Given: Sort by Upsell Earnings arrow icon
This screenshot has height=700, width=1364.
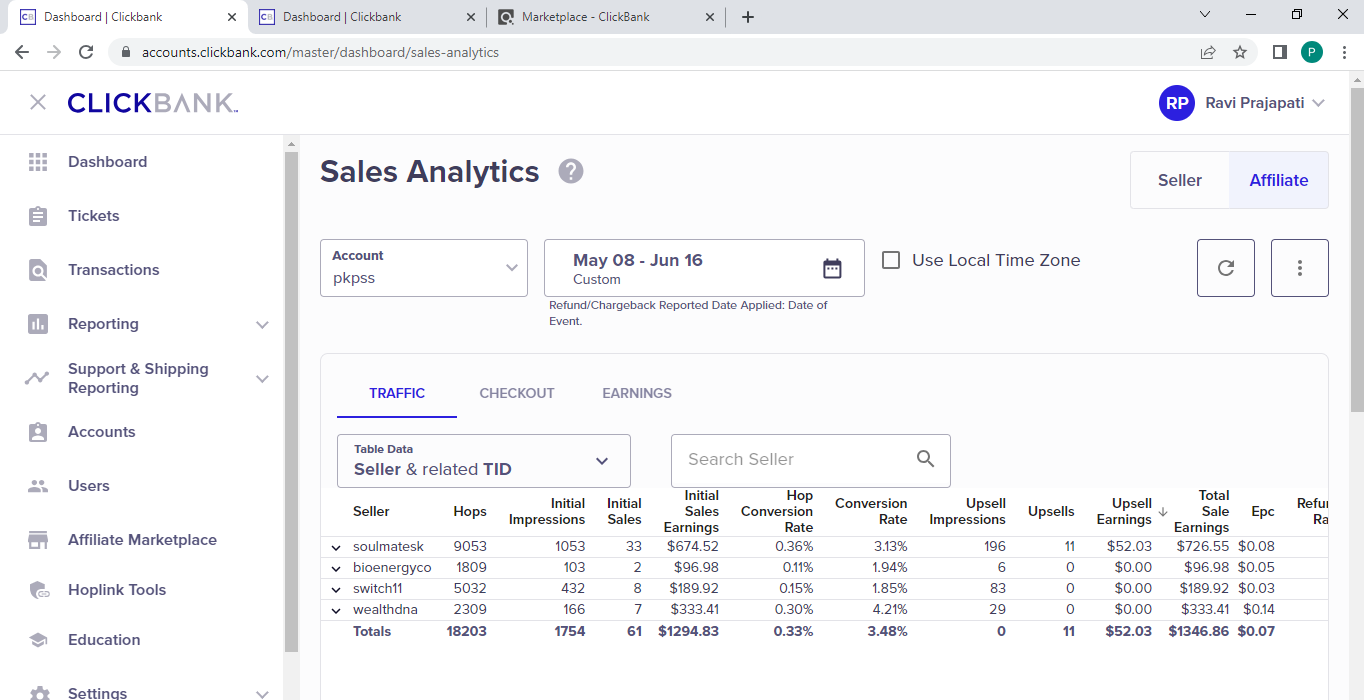Looking at the screenshot, I should (1163, 512).
